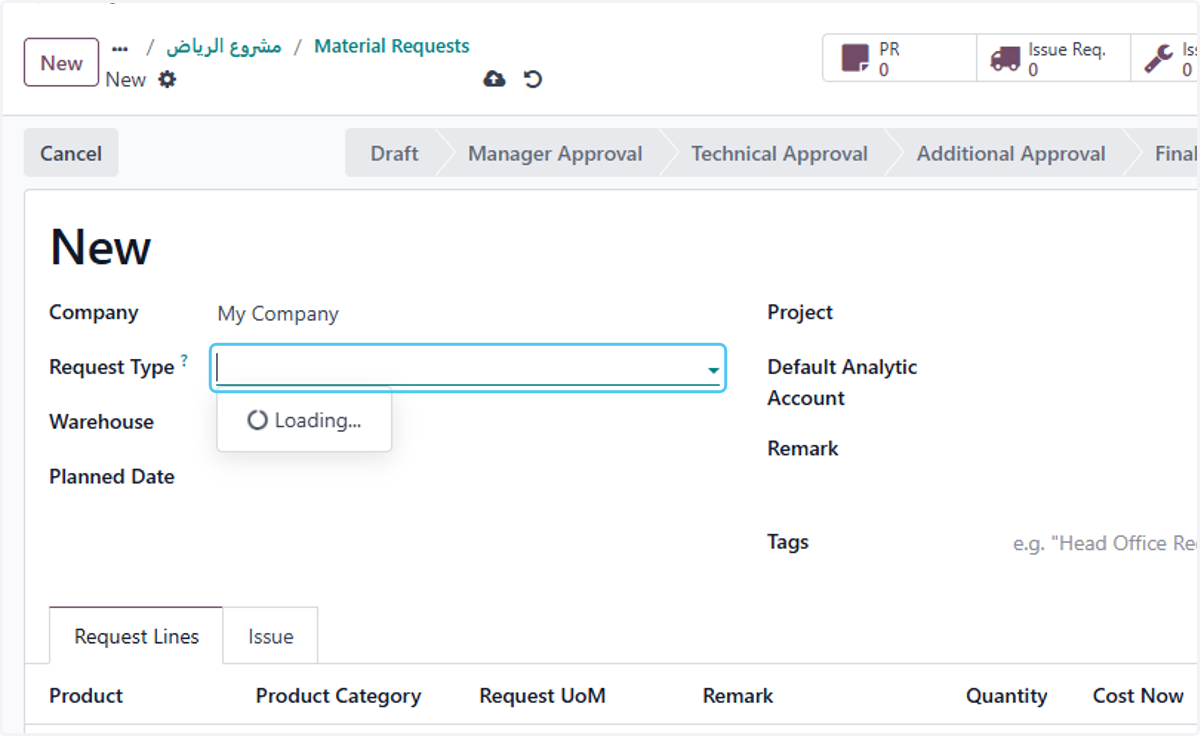Click the breadcrumb ellipsis menu
This screenshot has height=736, width=1200.
120,48
